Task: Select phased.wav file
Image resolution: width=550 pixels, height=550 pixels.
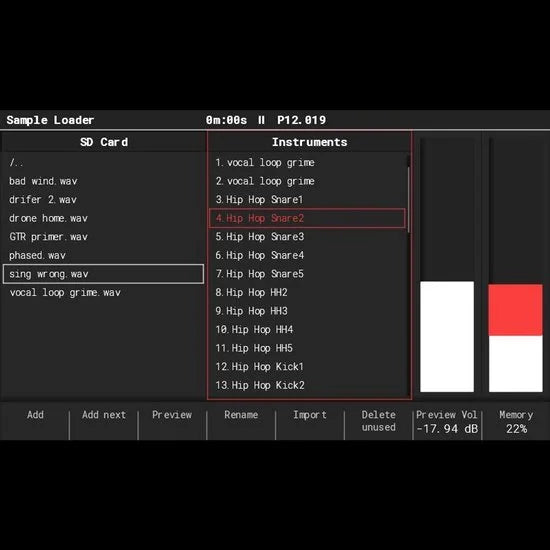Action: point(103,256)
